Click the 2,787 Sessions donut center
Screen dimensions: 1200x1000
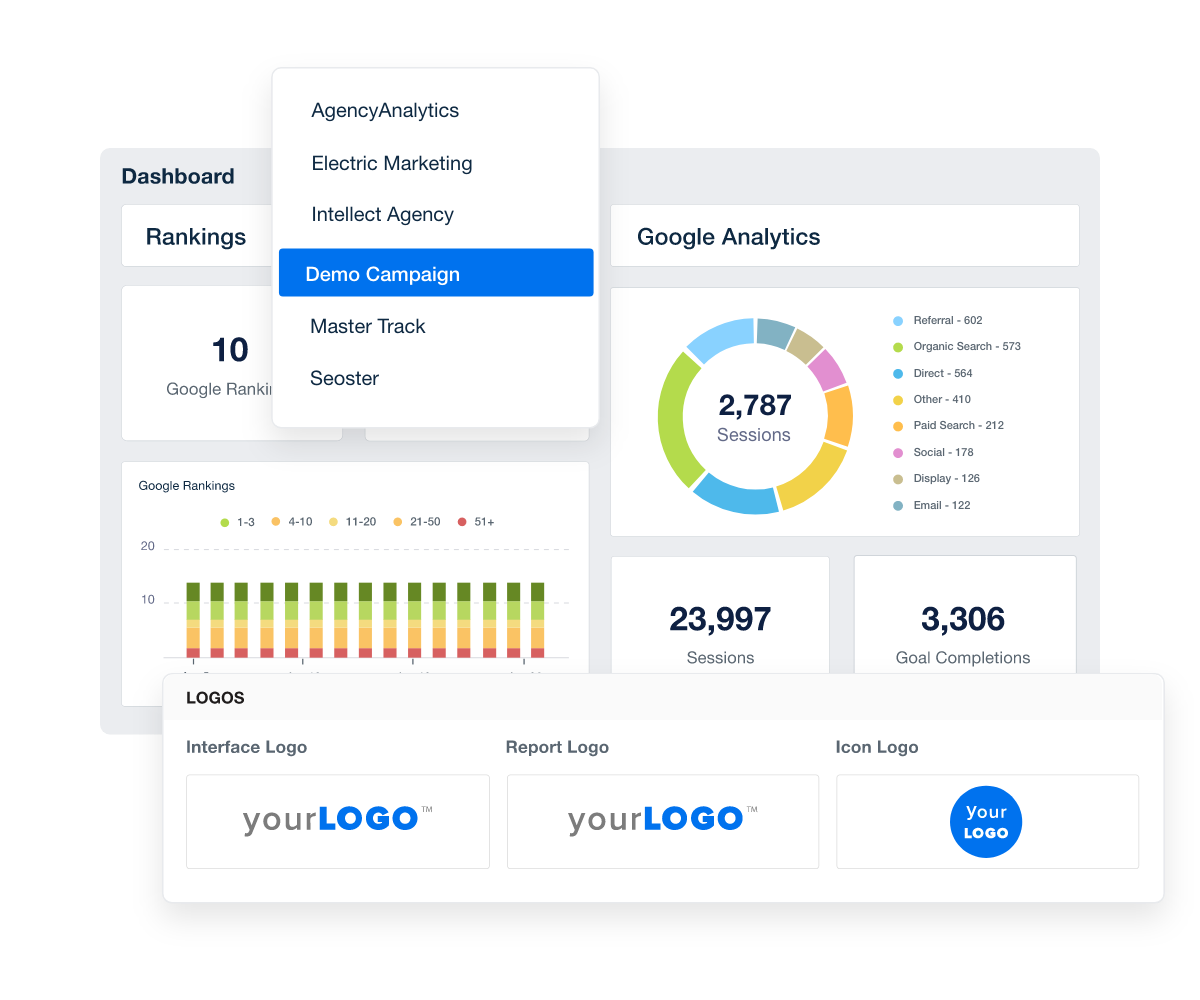(755, 416)
